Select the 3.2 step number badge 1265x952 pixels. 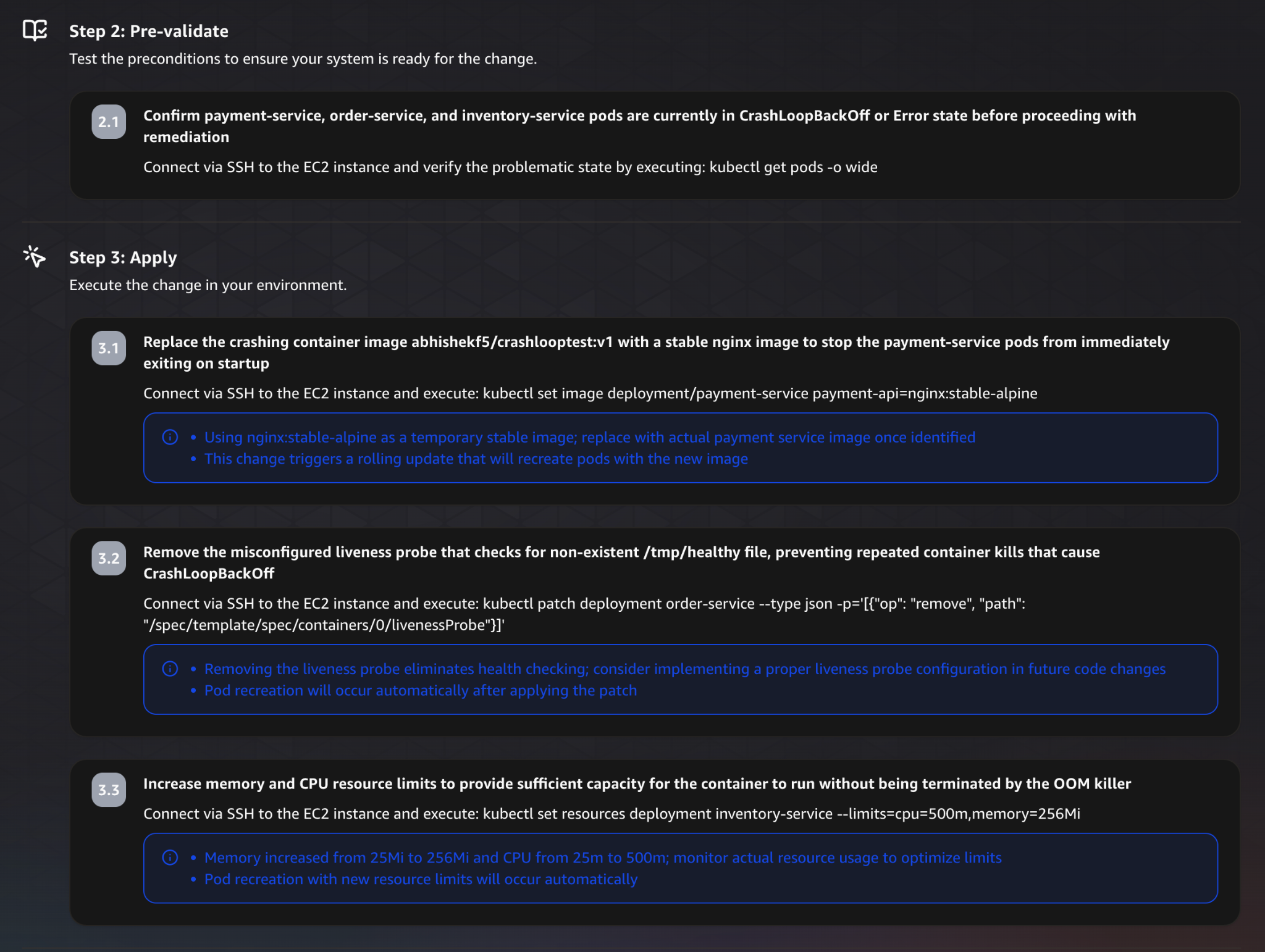(x=109, y=558)
